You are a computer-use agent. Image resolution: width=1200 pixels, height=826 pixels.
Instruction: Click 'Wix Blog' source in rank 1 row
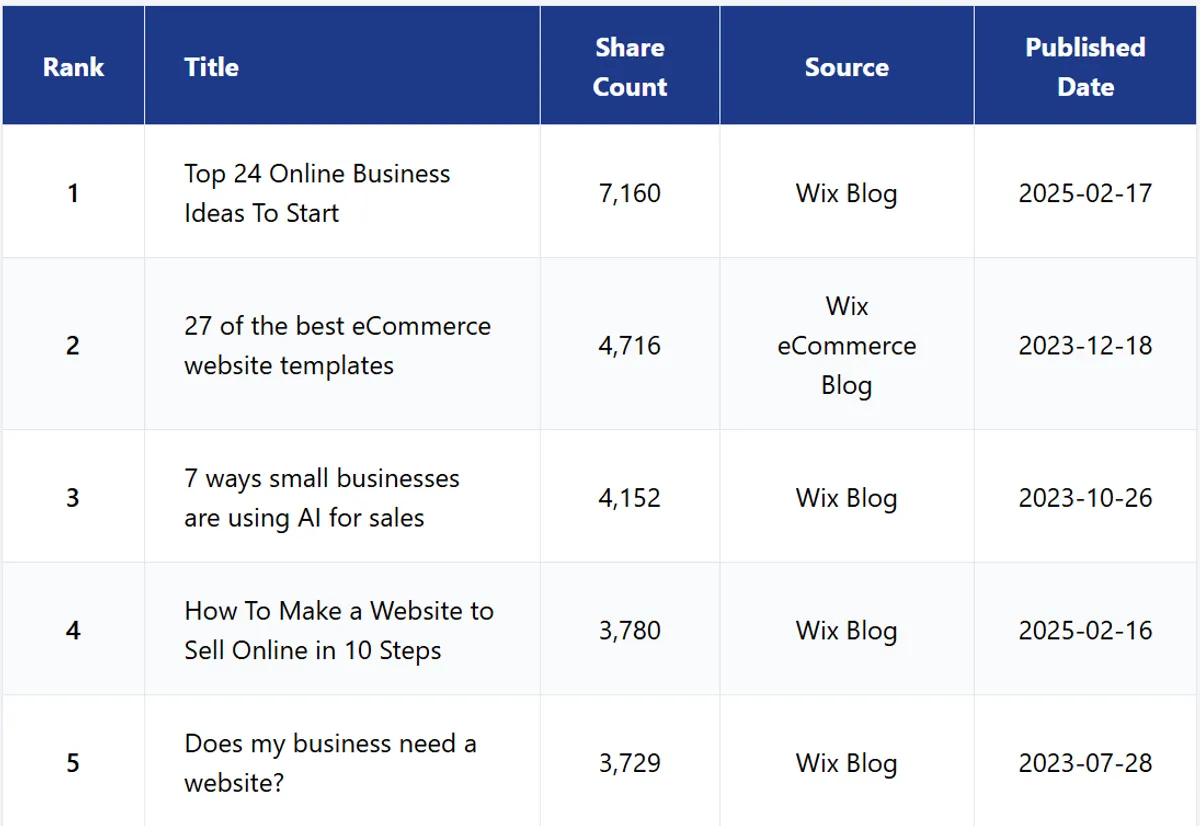(846, 193)
